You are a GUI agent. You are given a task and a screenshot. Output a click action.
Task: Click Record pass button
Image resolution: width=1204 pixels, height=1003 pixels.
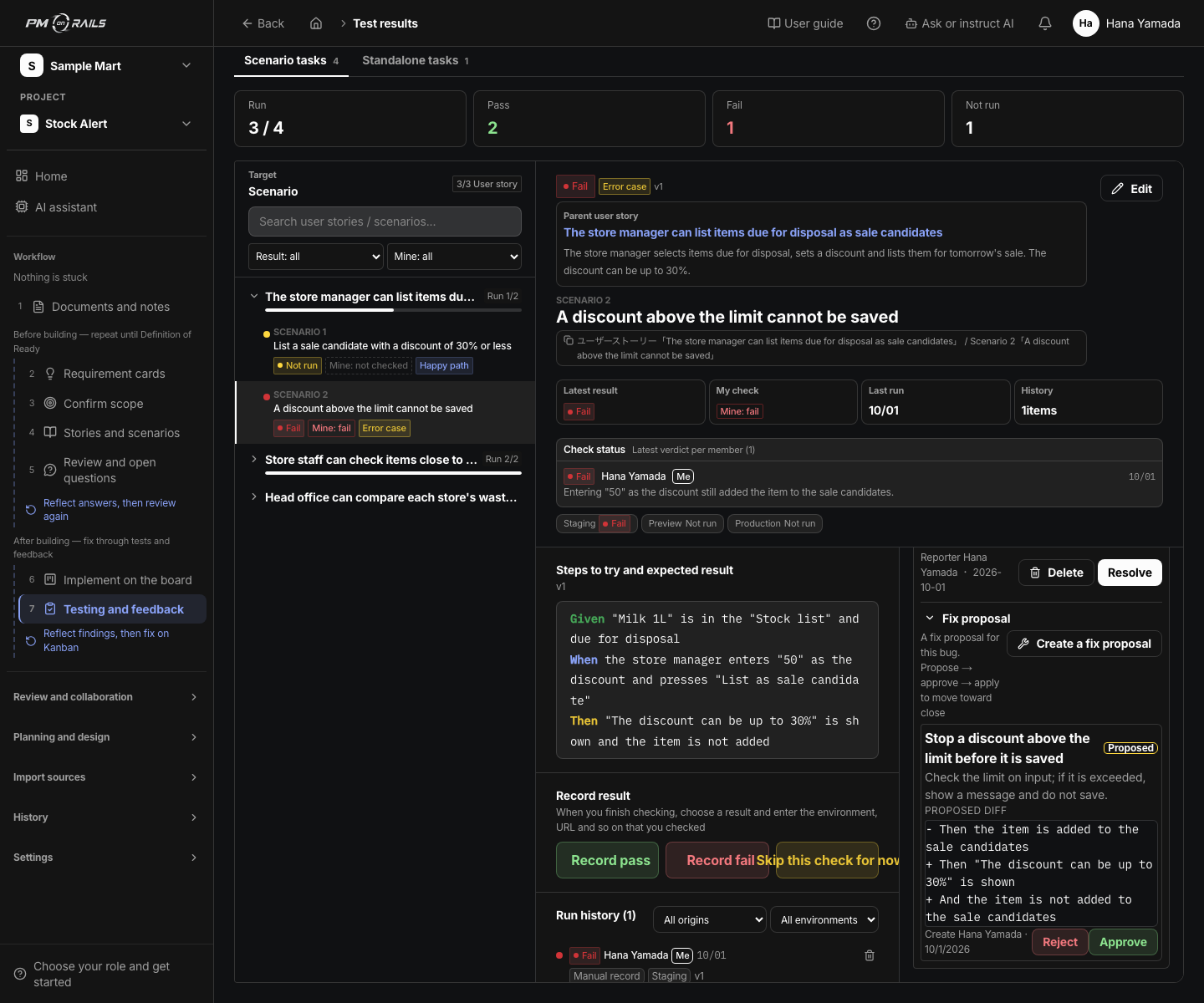[x=608, y=860]
